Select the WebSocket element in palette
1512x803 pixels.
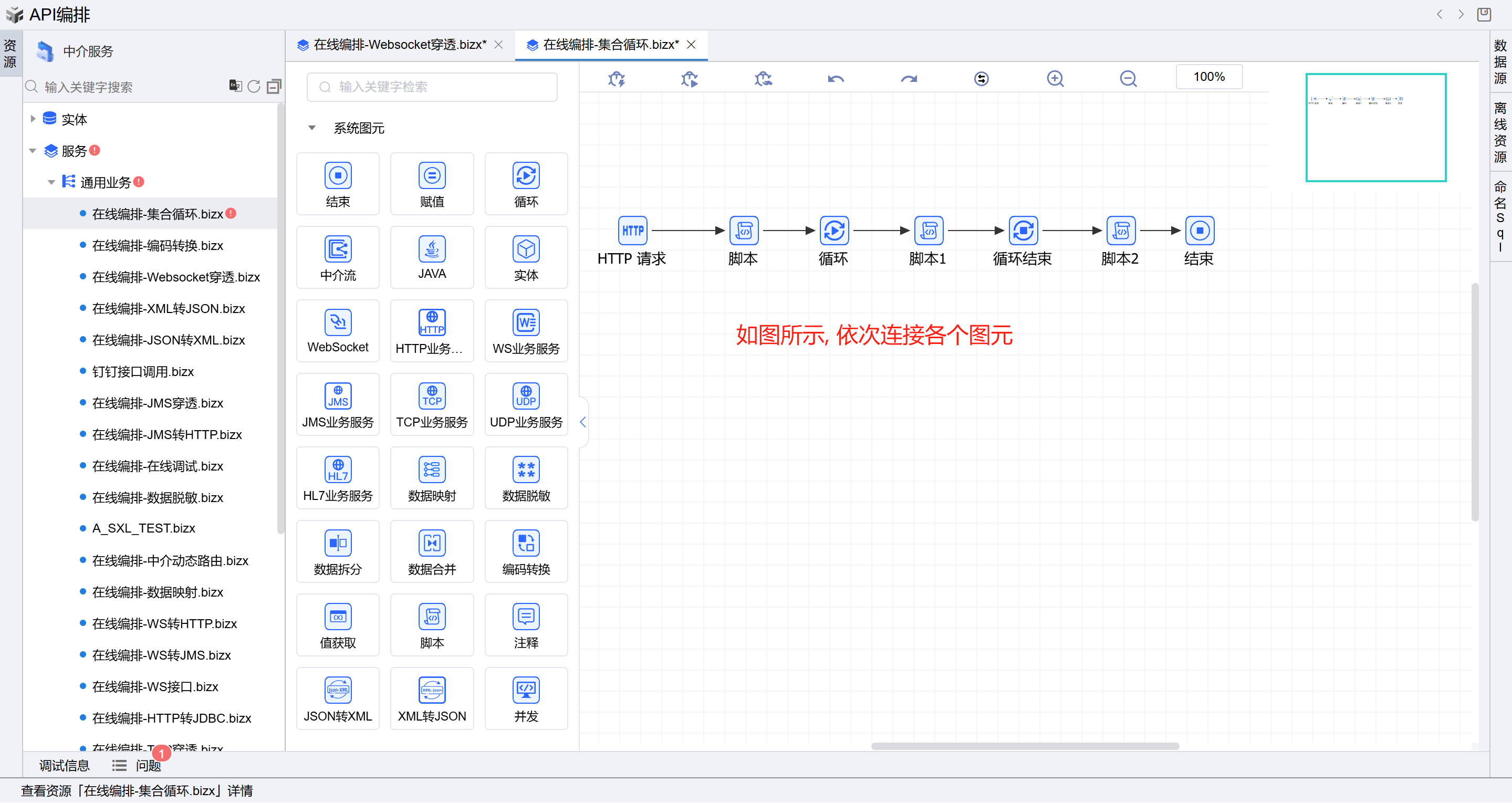(338, 331)
